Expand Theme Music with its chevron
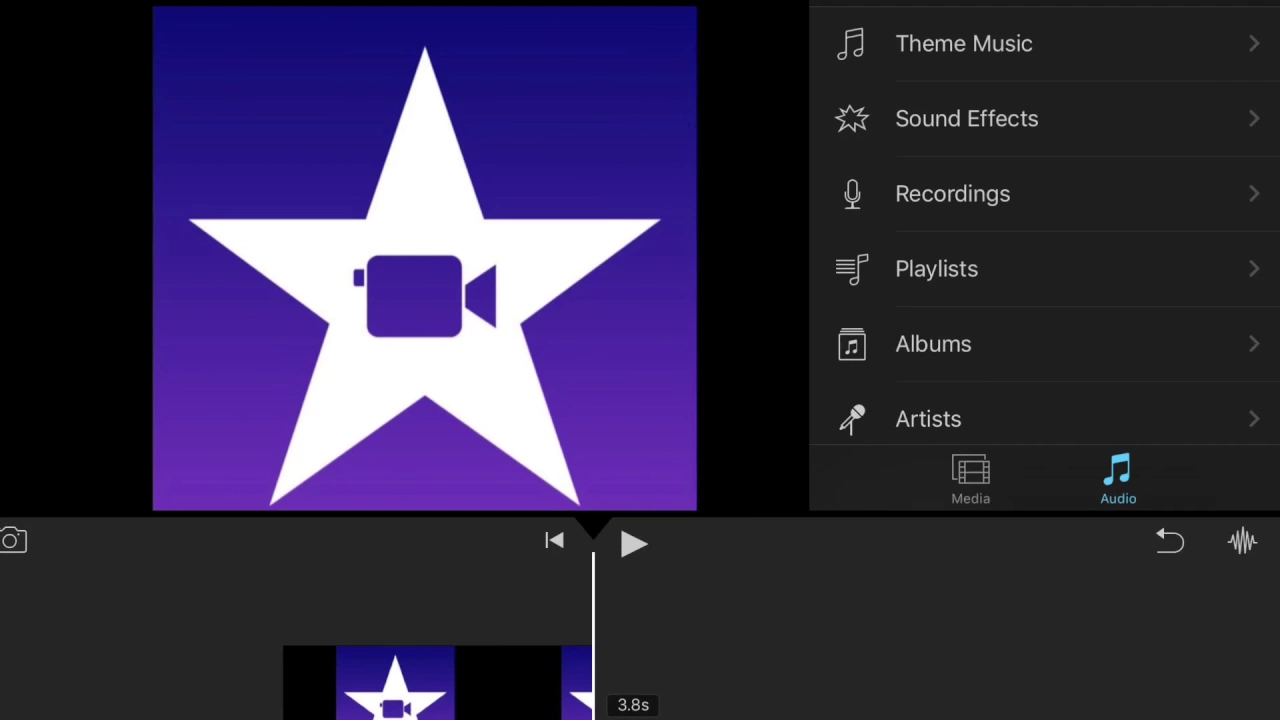 point(1254,44)
